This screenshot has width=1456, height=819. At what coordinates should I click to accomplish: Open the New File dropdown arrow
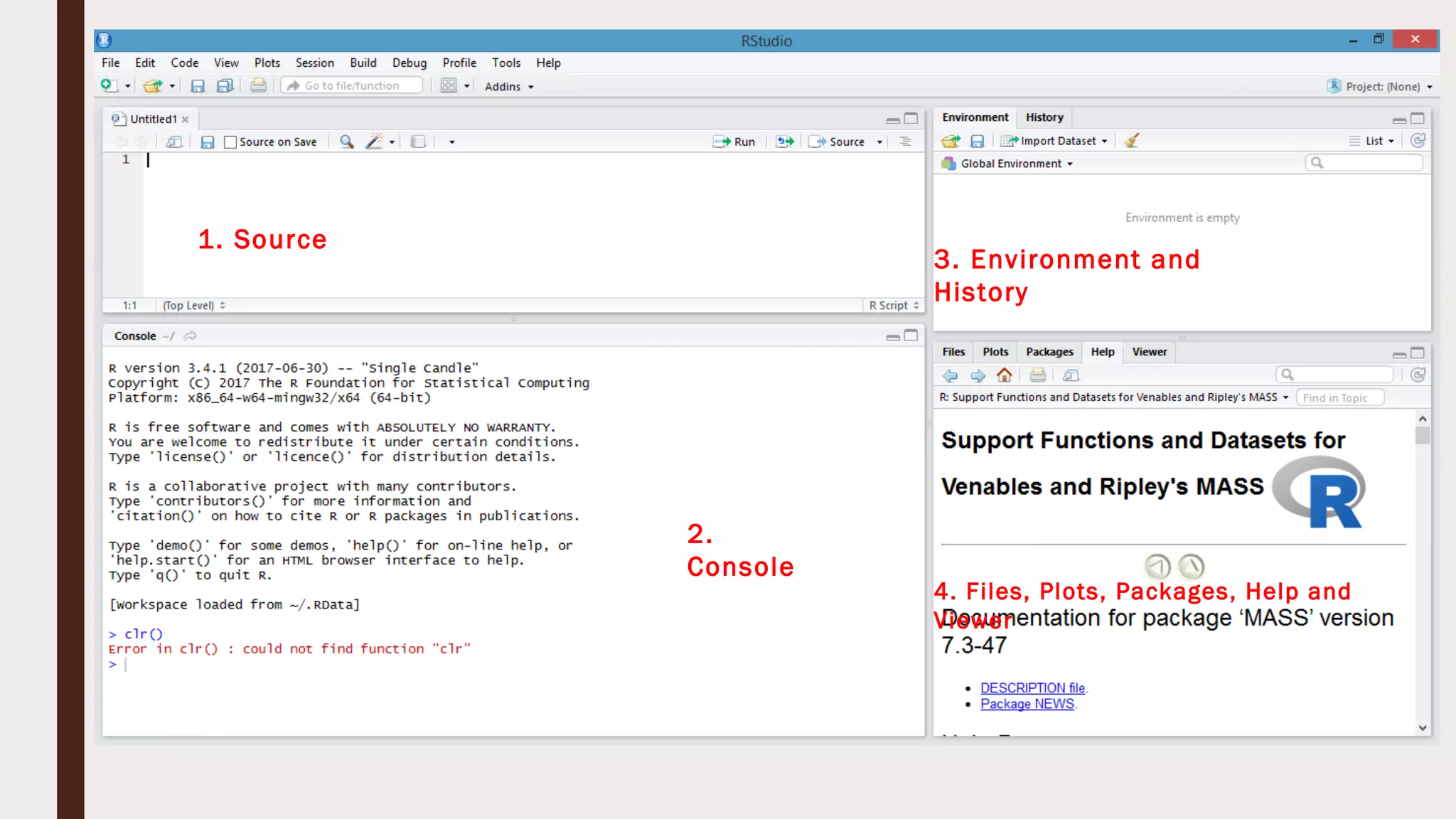click(x=128, y=86)
